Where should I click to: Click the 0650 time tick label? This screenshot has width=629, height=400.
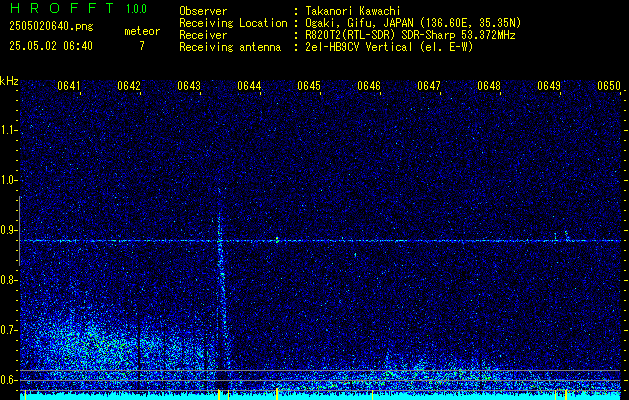click(x=609, y=86)
